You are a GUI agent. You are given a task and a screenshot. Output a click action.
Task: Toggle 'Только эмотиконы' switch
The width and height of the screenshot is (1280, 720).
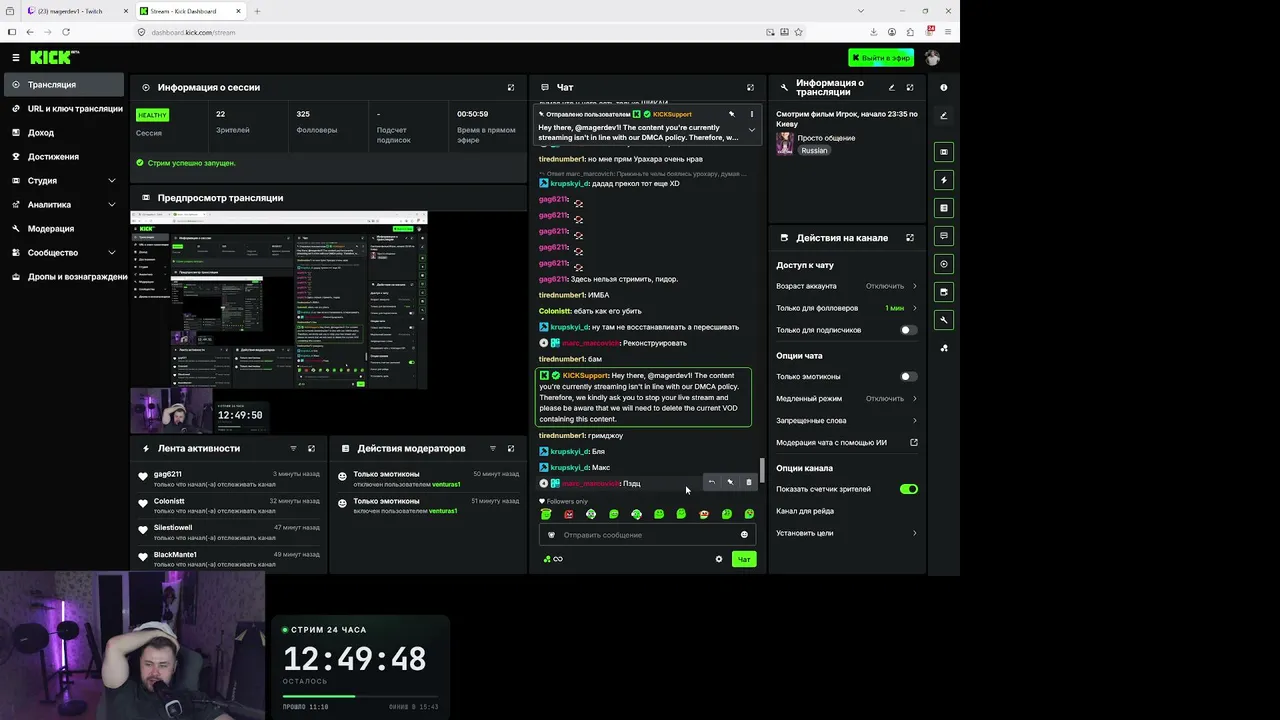point(908,377)
